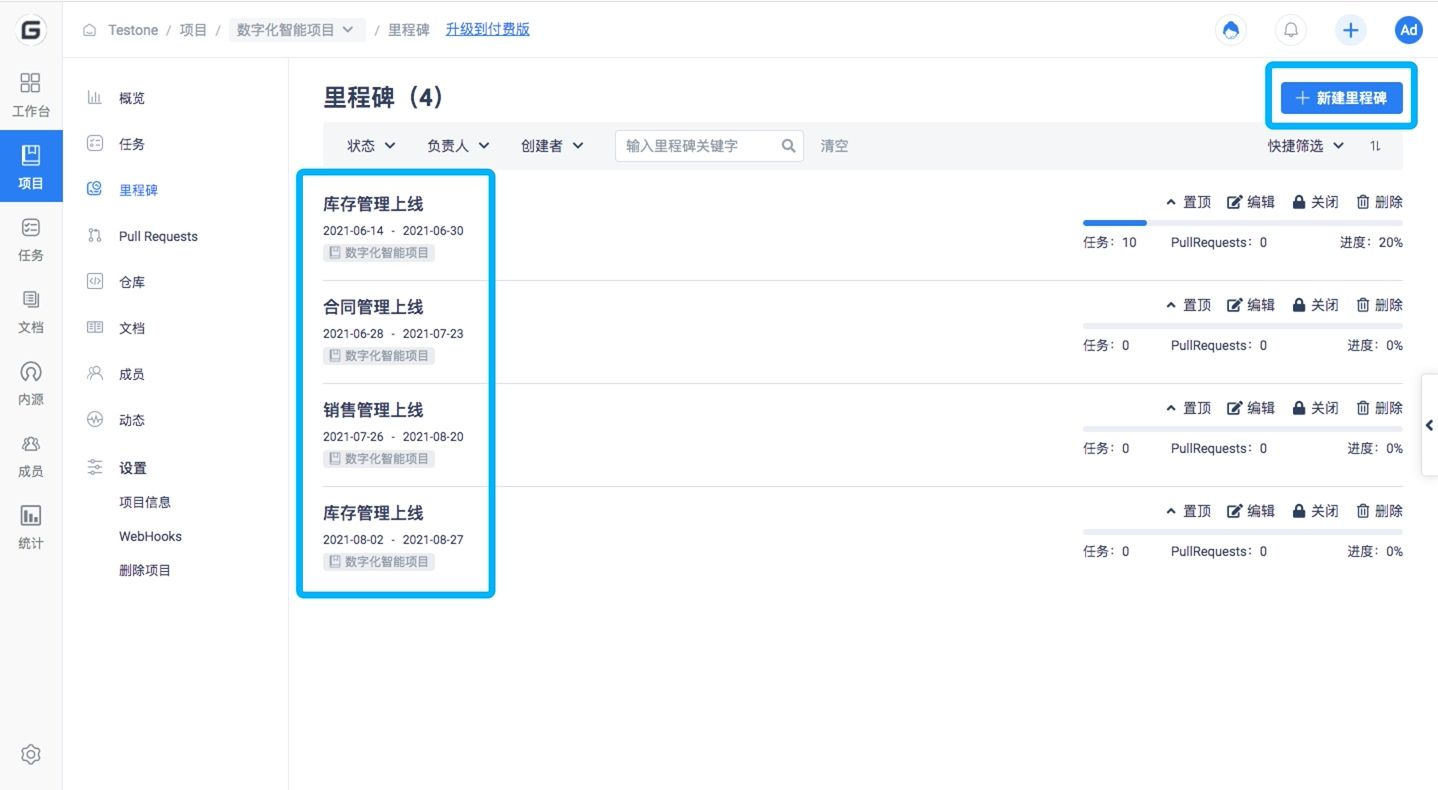Pin the 销售管理上线 milestone to top
1438x790 pixels.
point(1189,408)
